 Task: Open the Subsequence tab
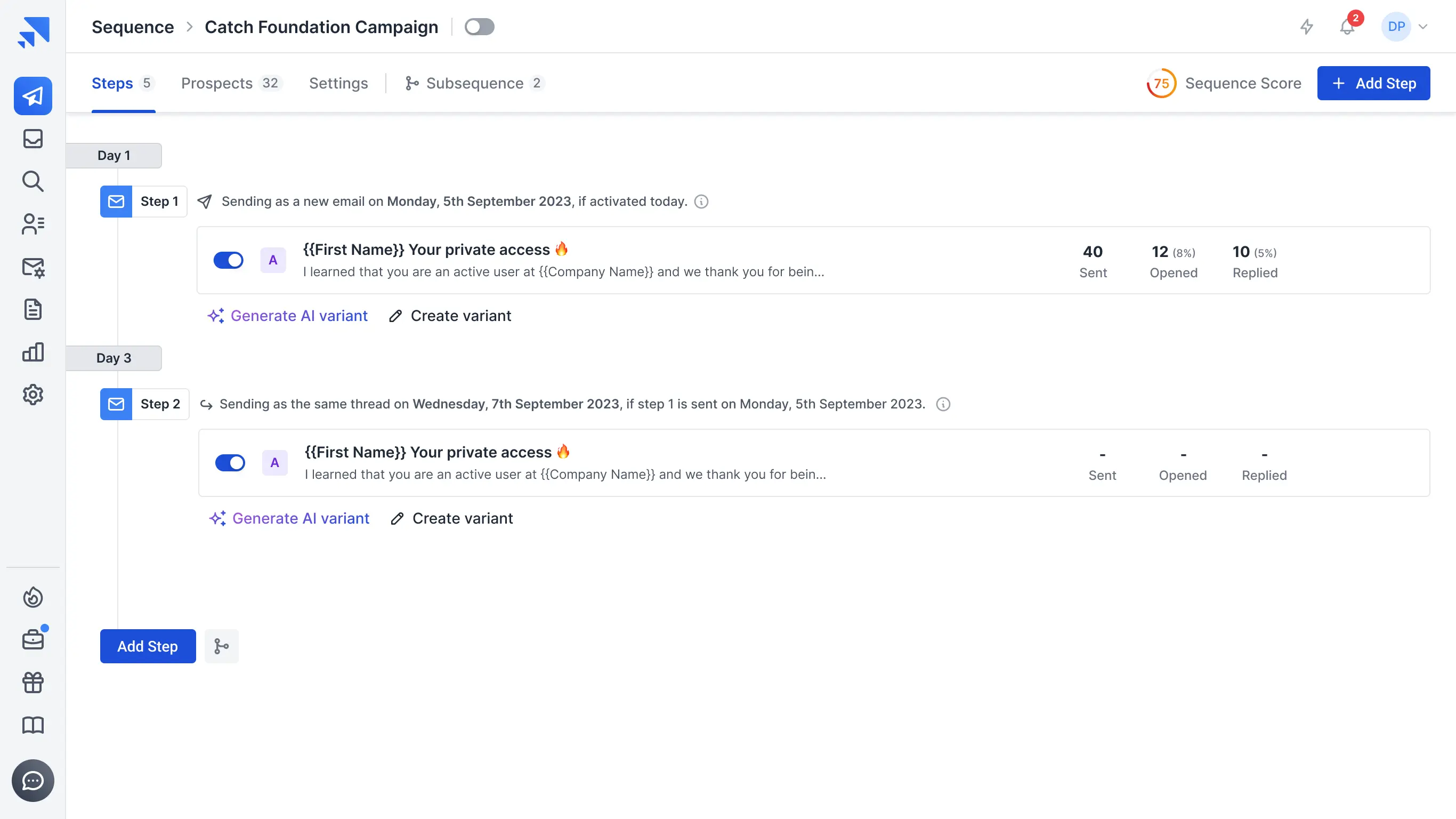[x=475, y=83]
